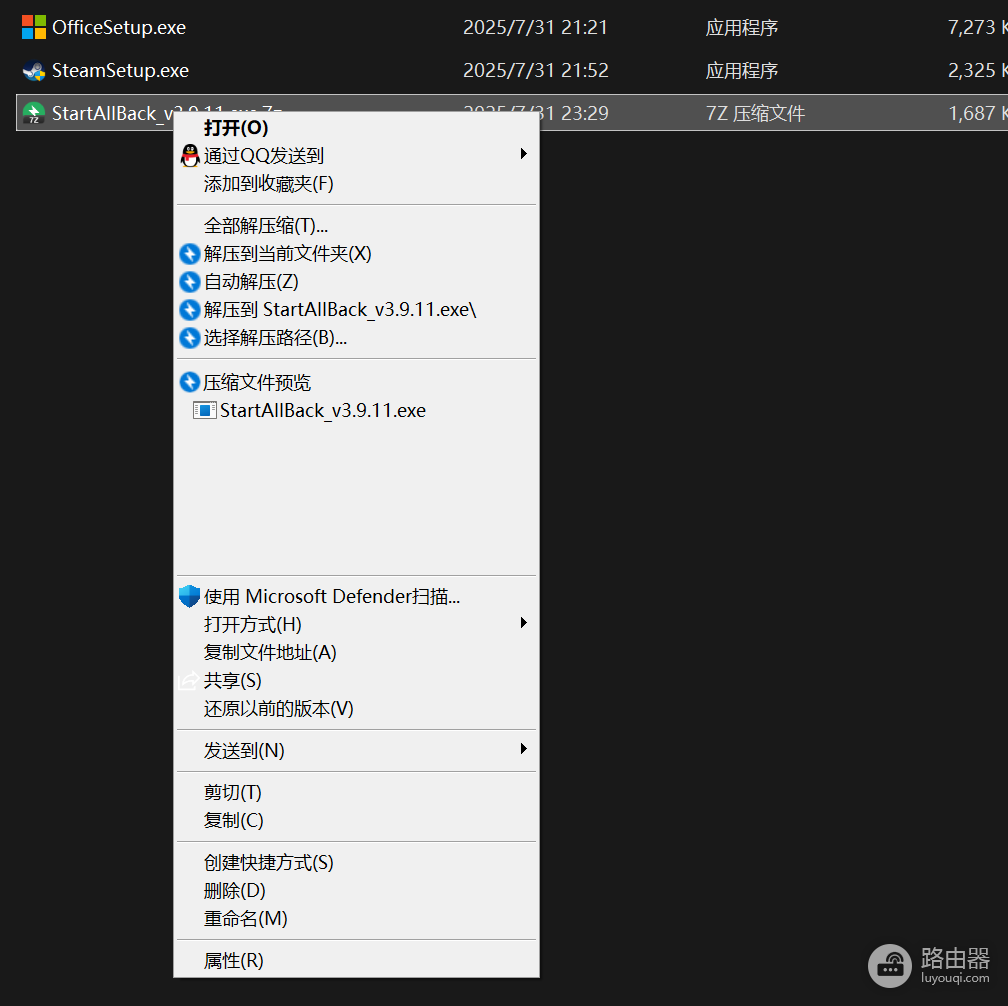Click the SteamSetup.exe Steam icon
Screen dimensions: 1008x1006
coord(33,70)
